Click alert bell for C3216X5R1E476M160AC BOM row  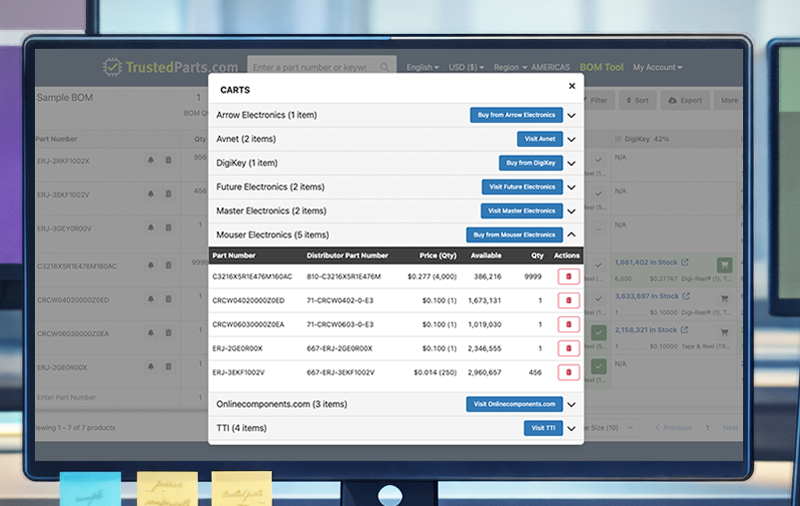pos(151,265)
